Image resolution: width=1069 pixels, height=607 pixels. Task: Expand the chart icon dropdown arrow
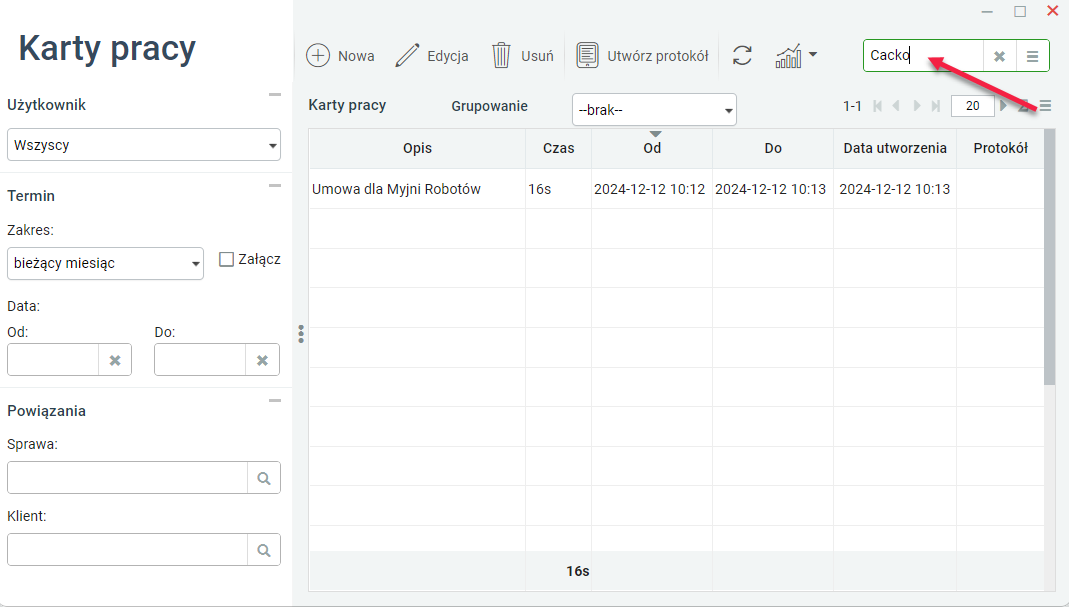813,54
